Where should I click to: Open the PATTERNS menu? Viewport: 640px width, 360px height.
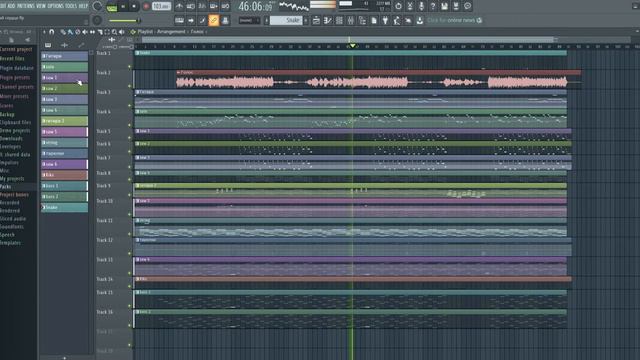[x=26, y=6]
